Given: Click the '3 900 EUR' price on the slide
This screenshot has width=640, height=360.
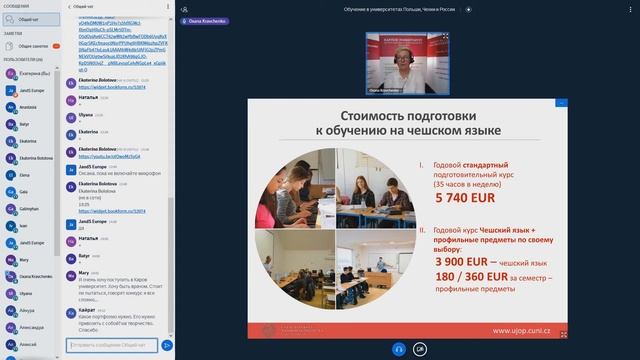Looking at the screenshot, I should pyautogui.click(x=461, y=262).
